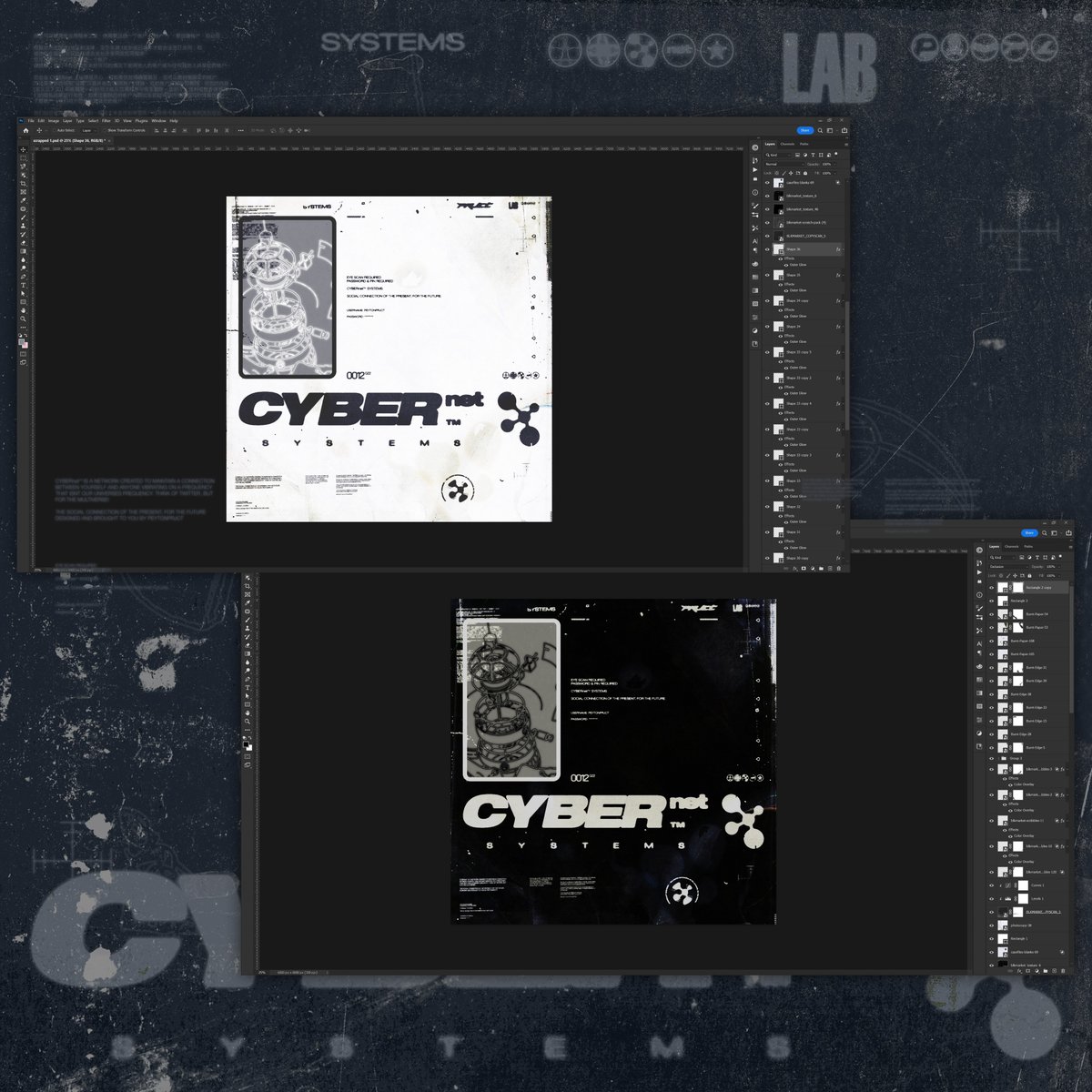The width and height of the screenshot is (1092, 1092).
Task: Open the Opacity dropdown in Layers panel
Action: pyautogui.click(x=834, y=164)
